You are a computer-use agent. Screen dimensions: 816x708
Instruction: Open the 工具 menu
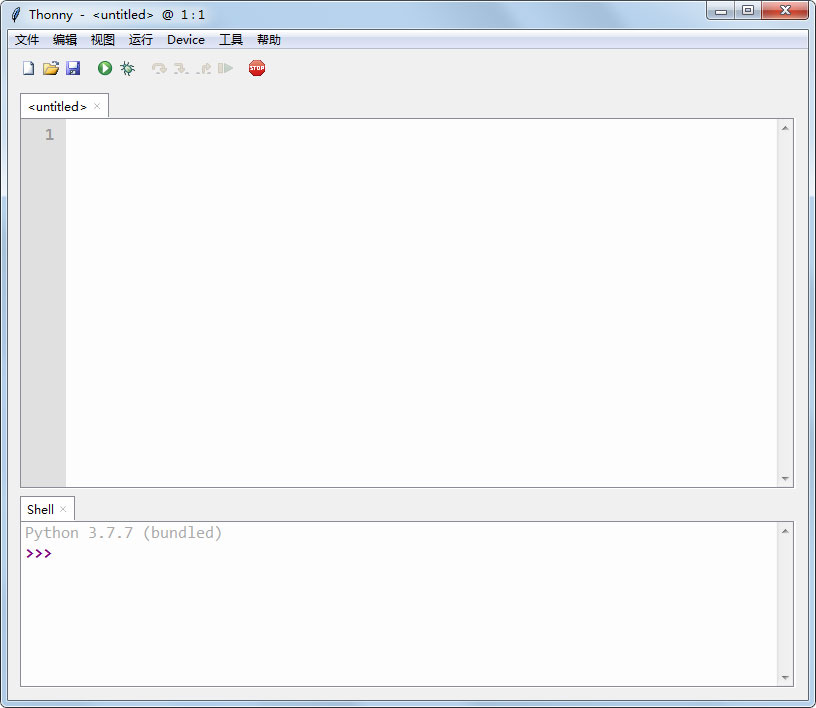231,39
